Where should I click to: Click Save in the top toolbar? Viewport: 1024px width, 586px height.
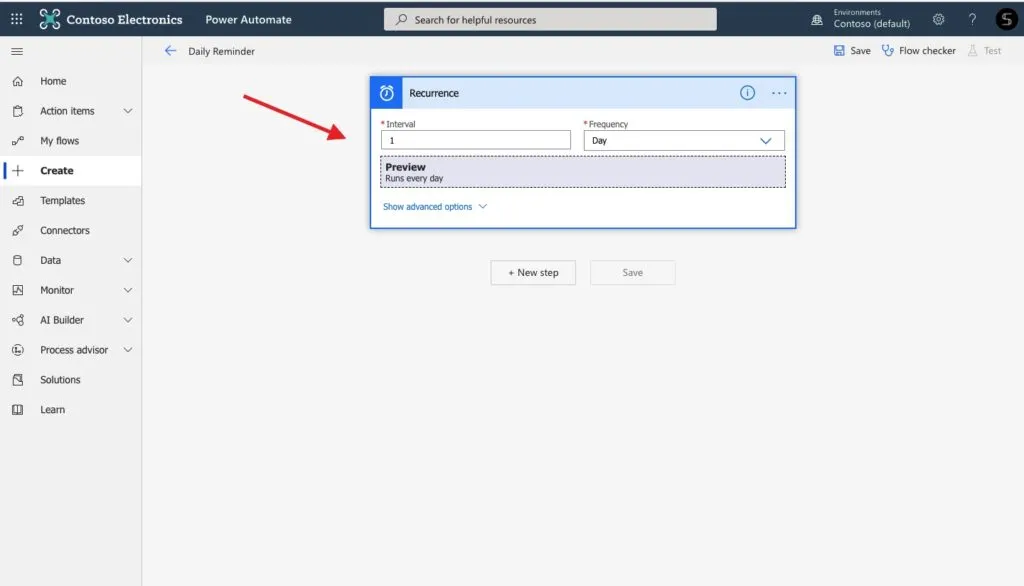(852, 50)
